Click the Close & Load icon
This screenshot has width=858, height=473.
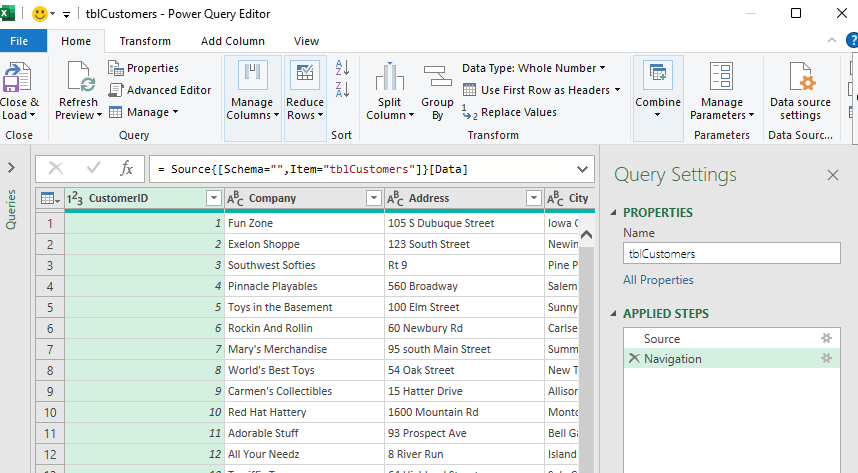[18, 77]
